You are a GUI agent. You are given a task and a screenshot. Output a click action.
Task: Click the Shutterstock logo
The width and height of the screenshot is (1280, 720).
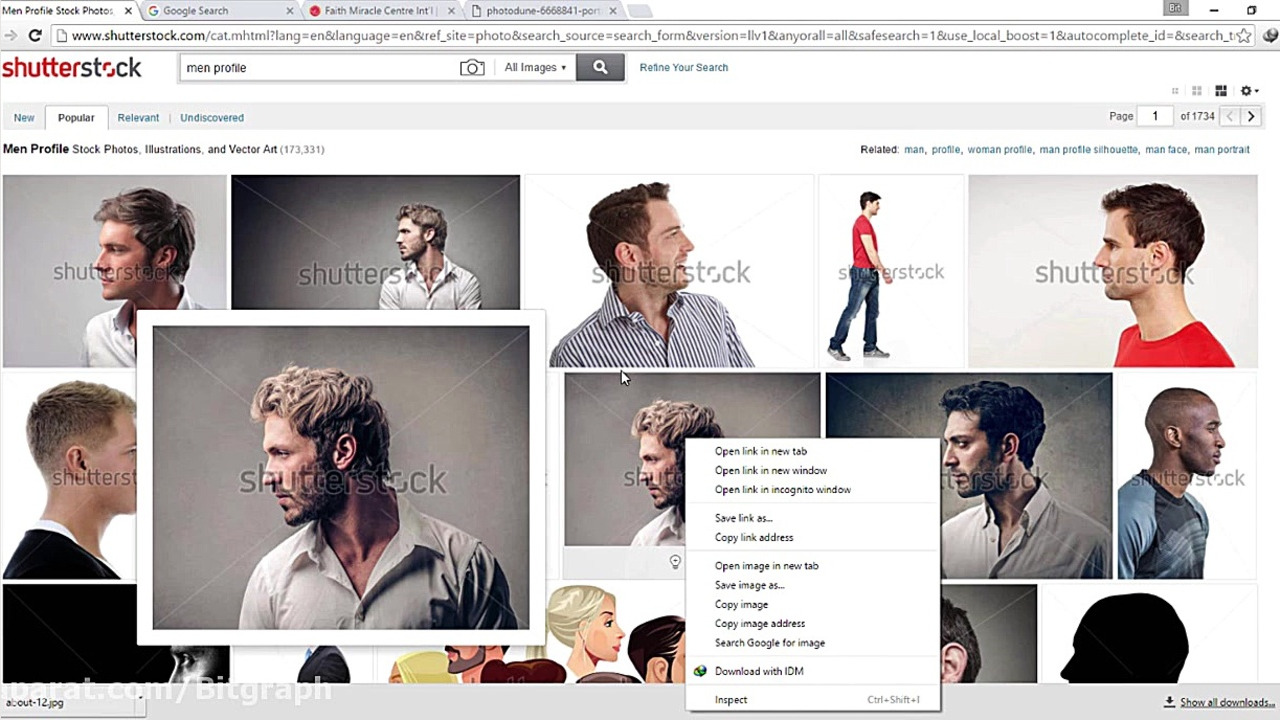click(x=72, y=68)
